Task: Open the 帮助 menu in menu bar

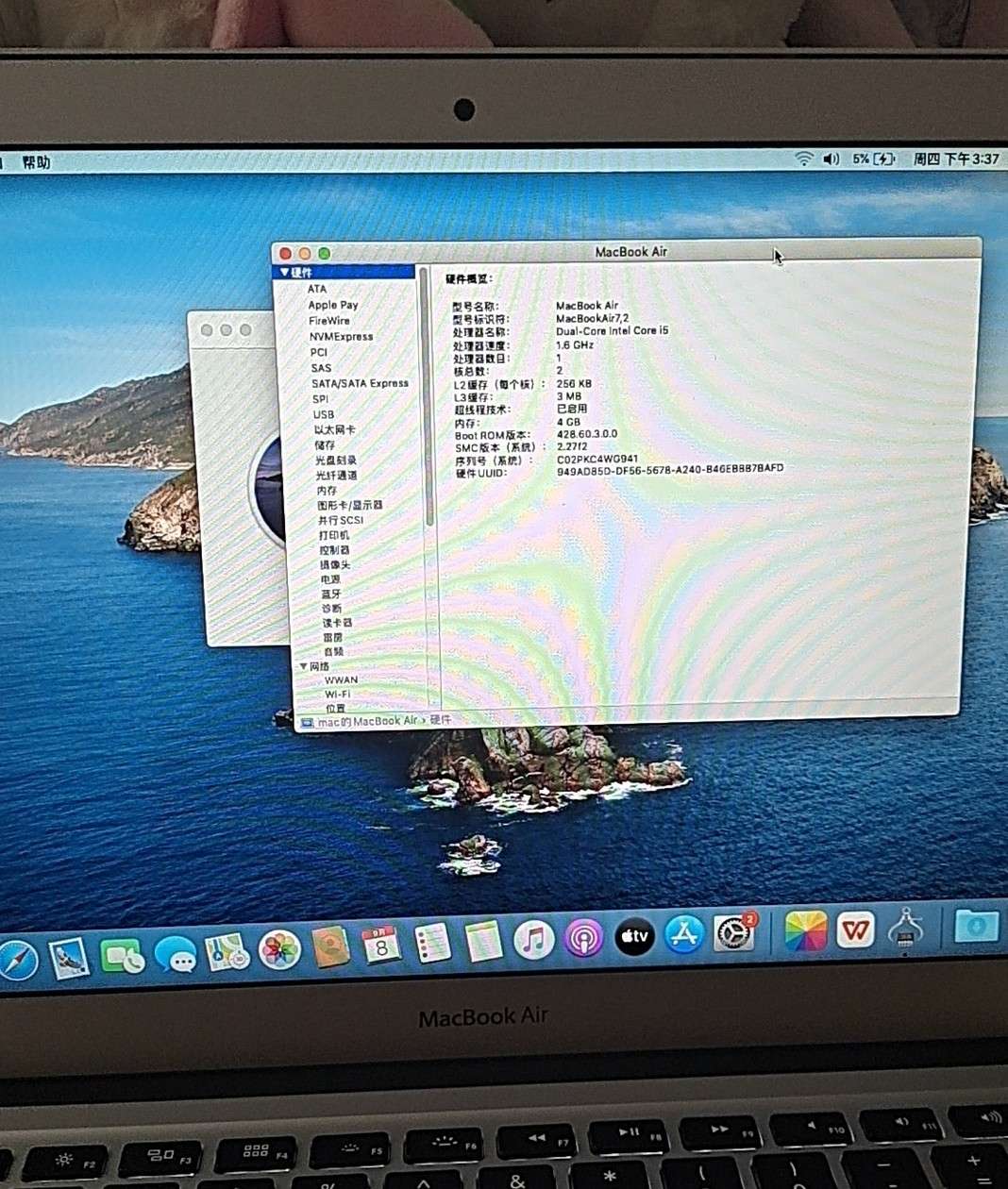Action: [36, 162]
